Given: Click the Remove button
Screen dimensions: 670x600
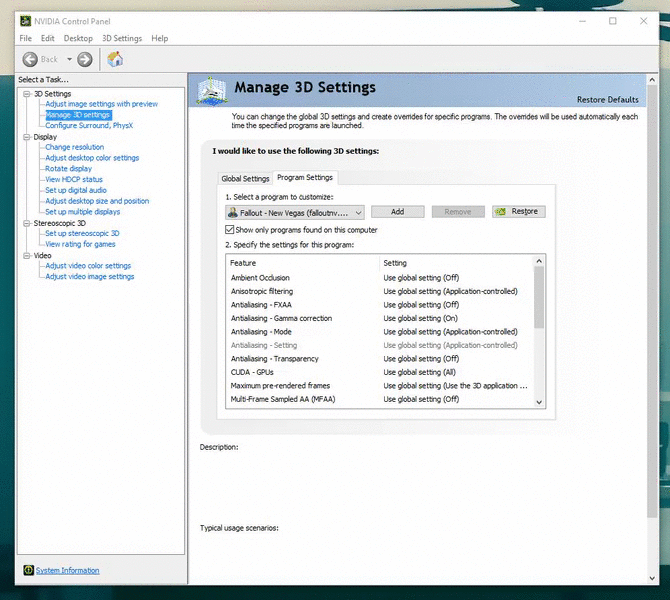Looking at the screenshot, I should [458, 212].
